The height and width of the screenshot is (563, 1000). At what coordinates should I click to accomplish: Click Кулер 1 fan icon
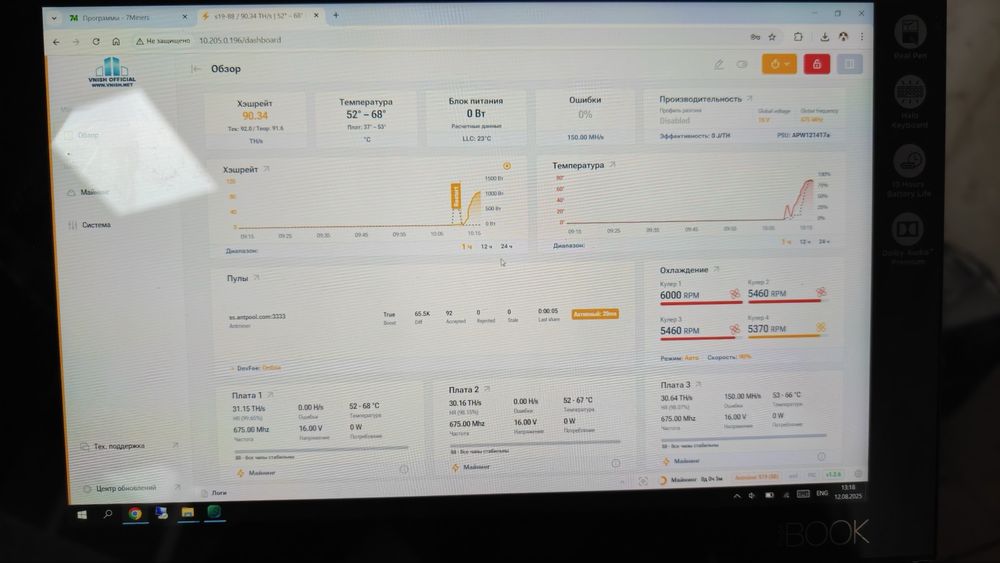click(x=735, y=293)
